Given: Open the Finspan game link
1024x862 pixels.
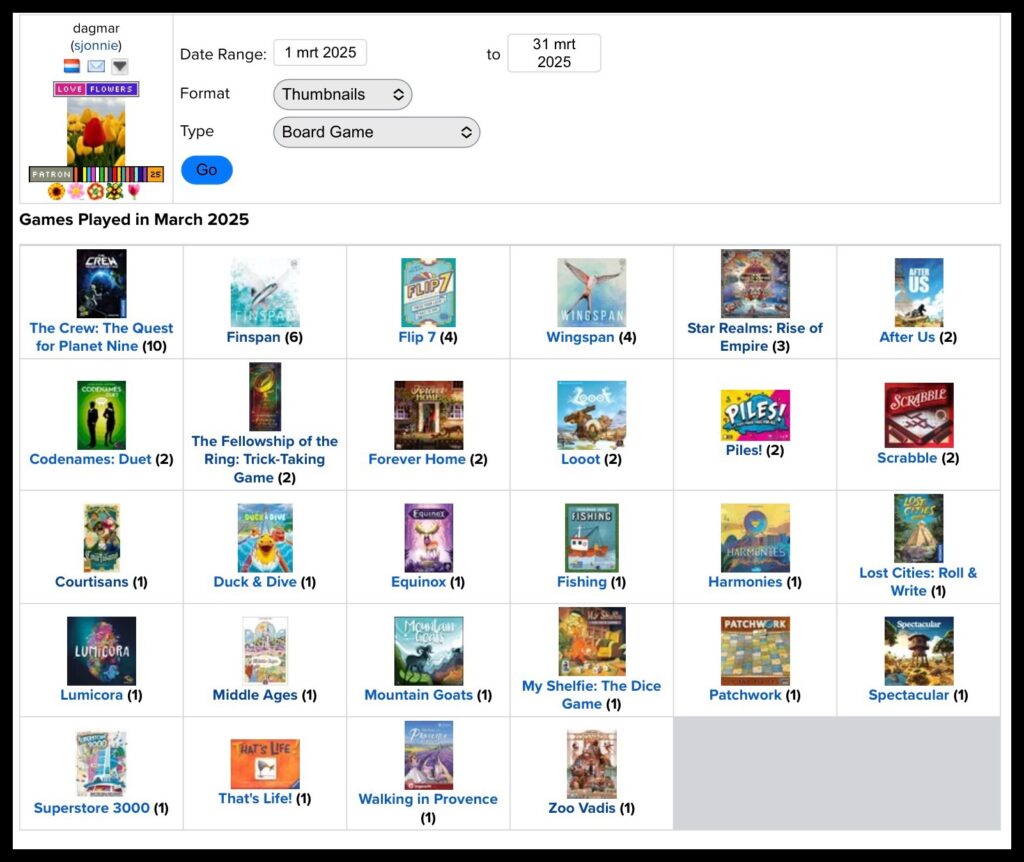Looking at the screenshot, I should pos(253,337).
